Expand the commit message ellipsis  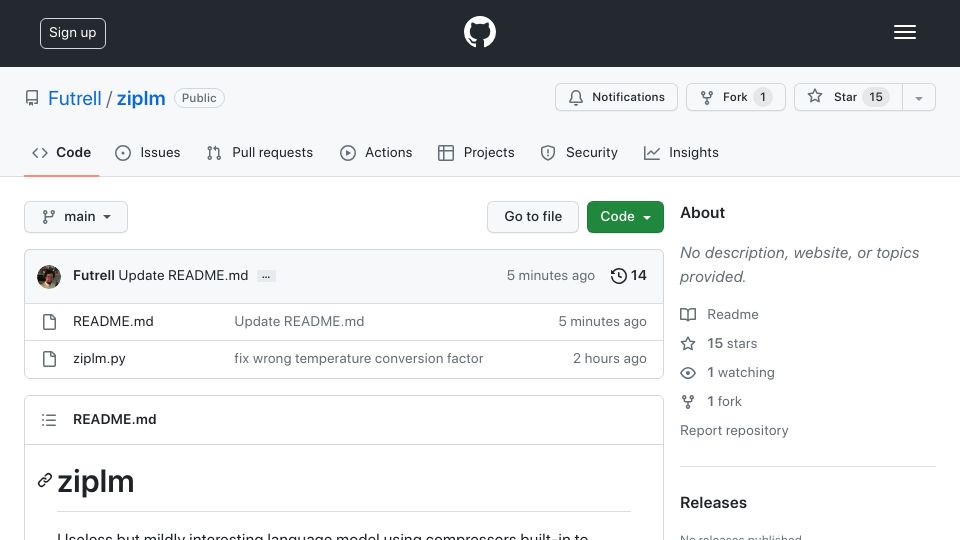click(266, 276)
